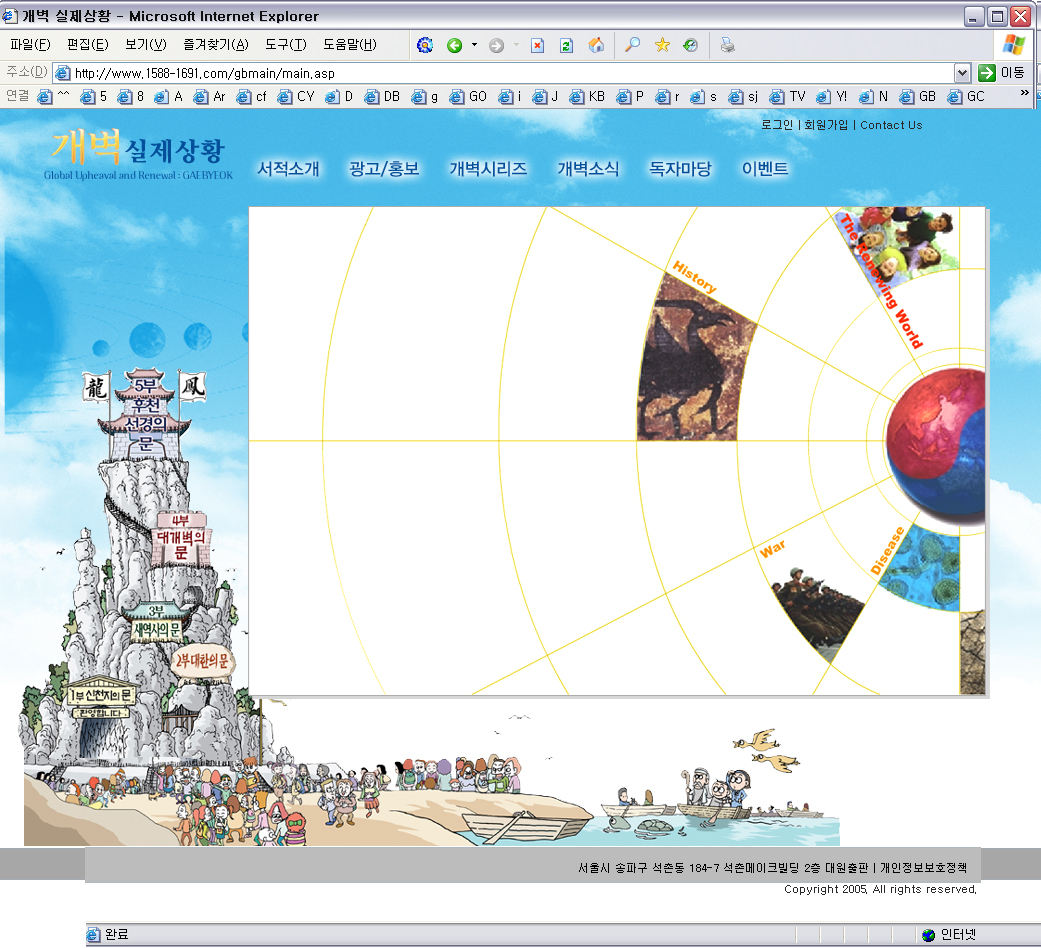Click the 인터넷 zone globe status icon
Viewport: 1041px width, 948px height.
point(929,935)
